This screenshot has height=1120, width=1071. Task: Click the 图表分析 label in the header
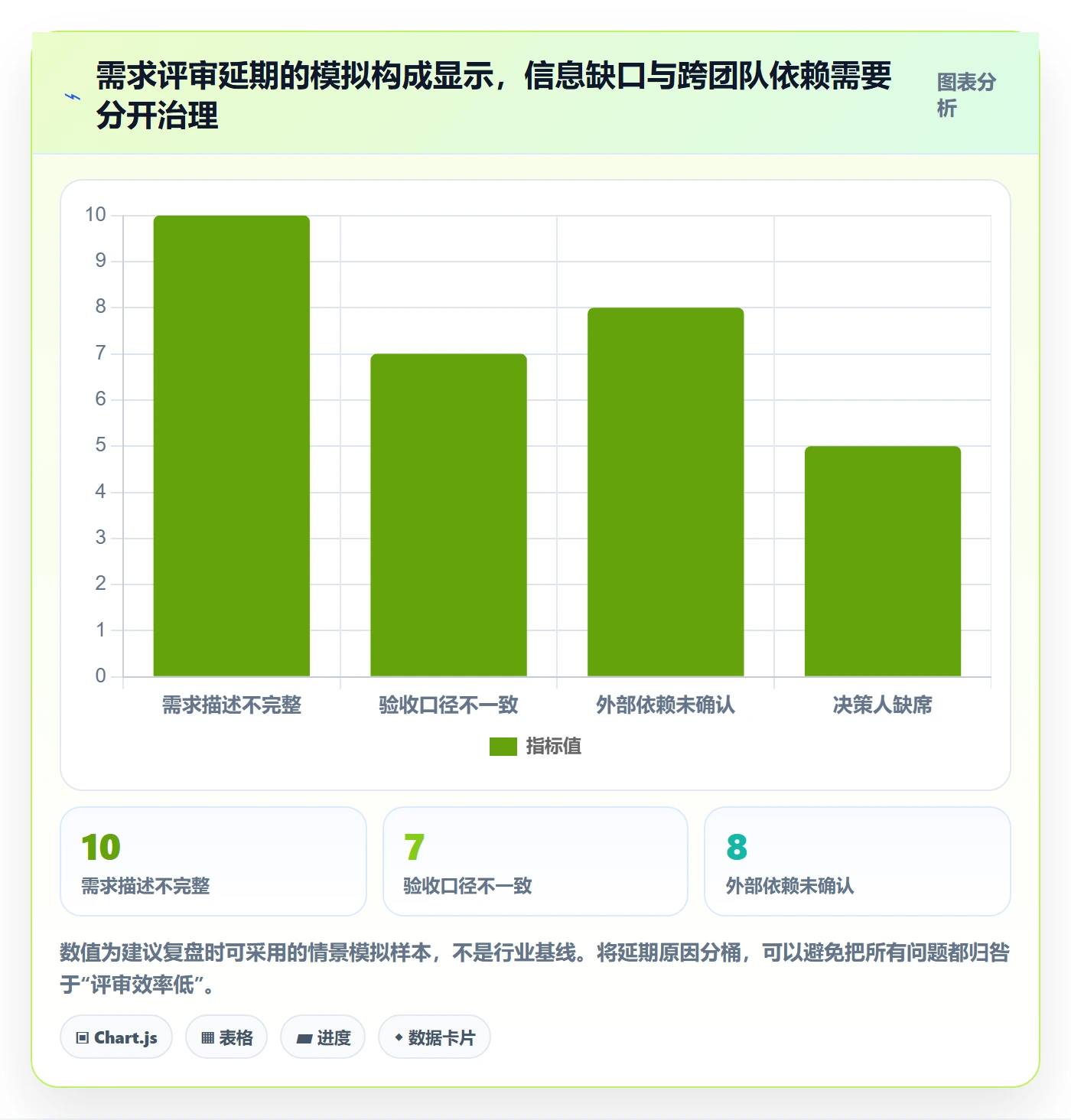point(966,95)
